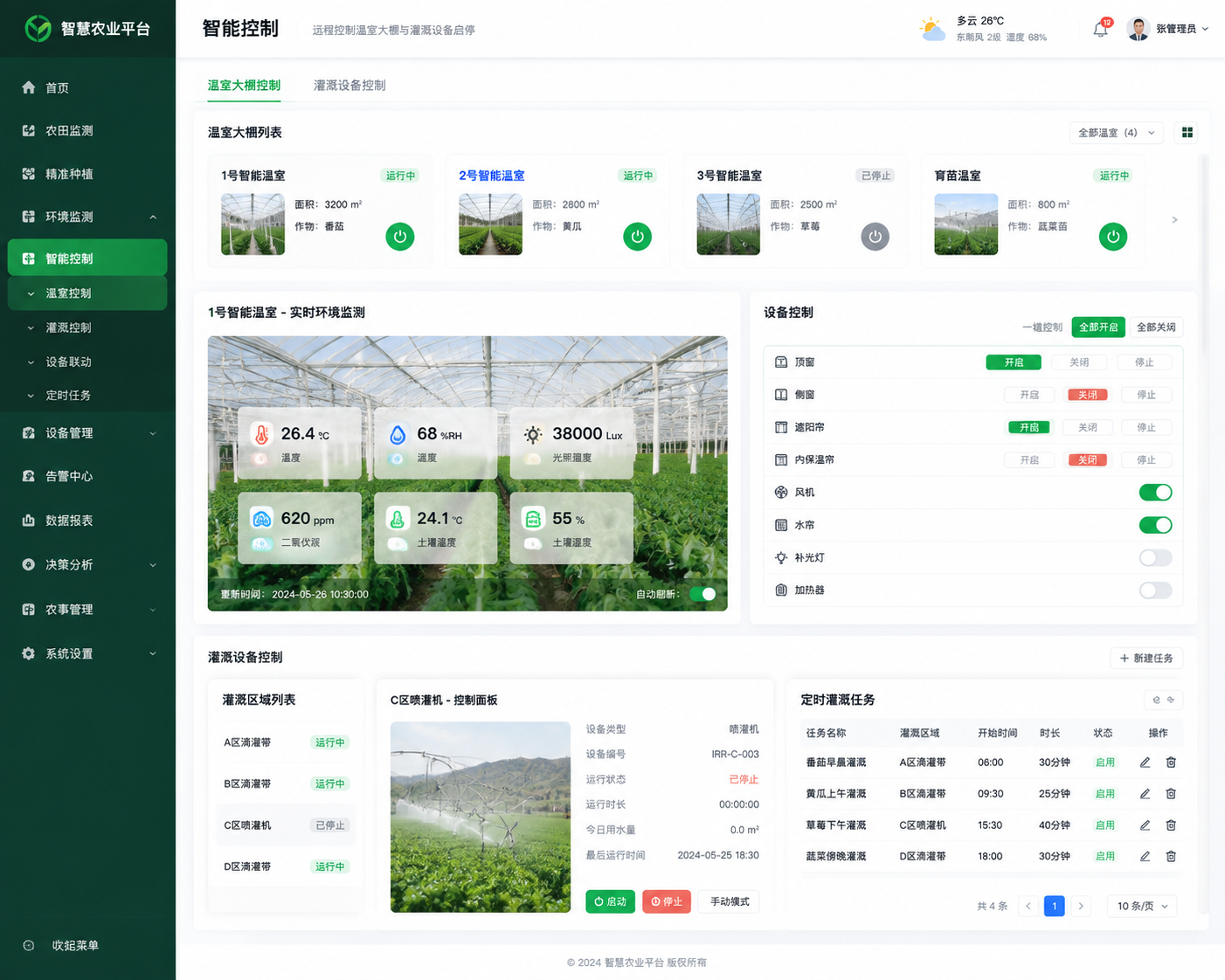Click the 告警中心 icon in sidebar
1225x980 pixels.
pyautogui.click(x=29, y=476)
